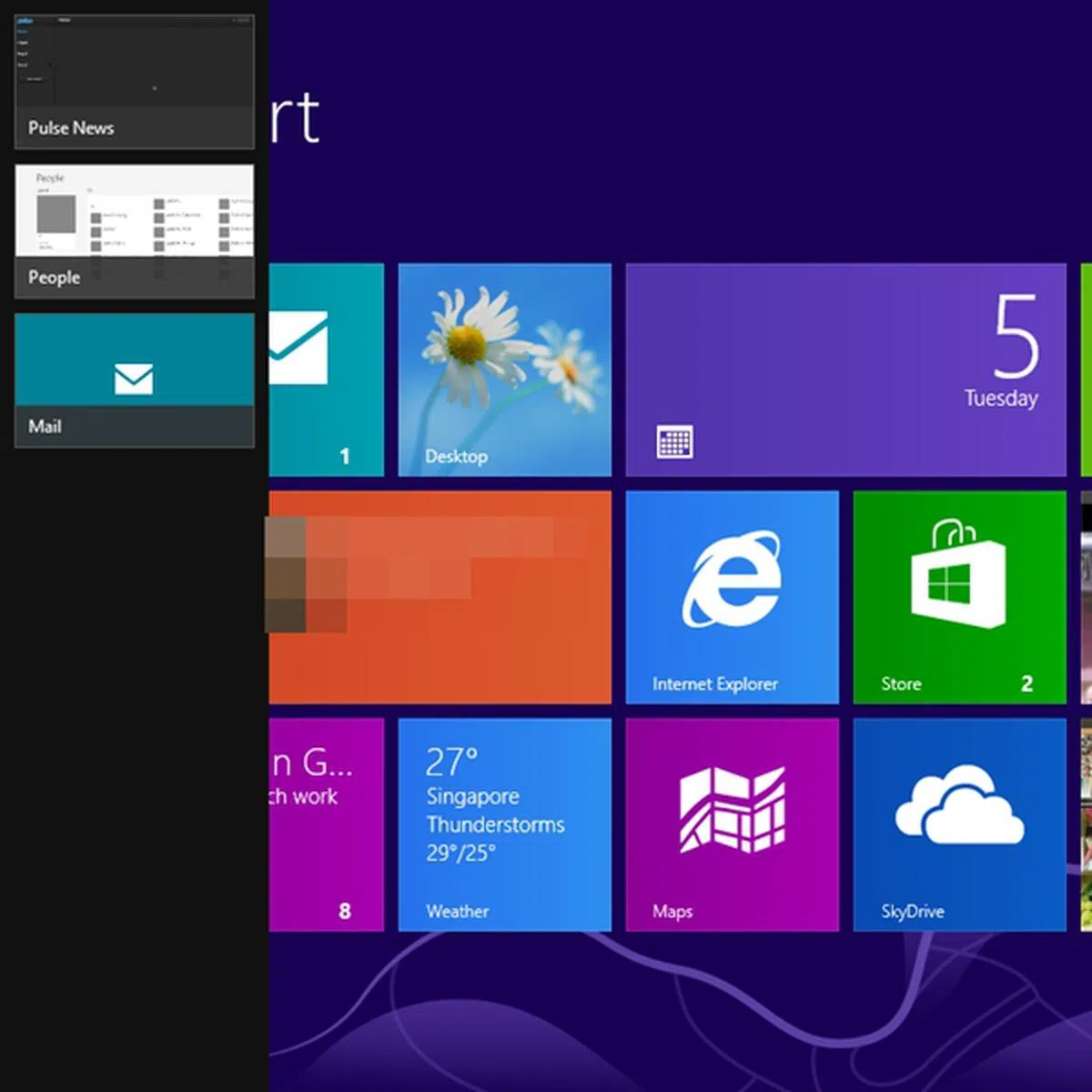Select the partial green tile at right edge
Screen dimensions: 1092x1092
pyautogui.click(x=1086, y=369)
